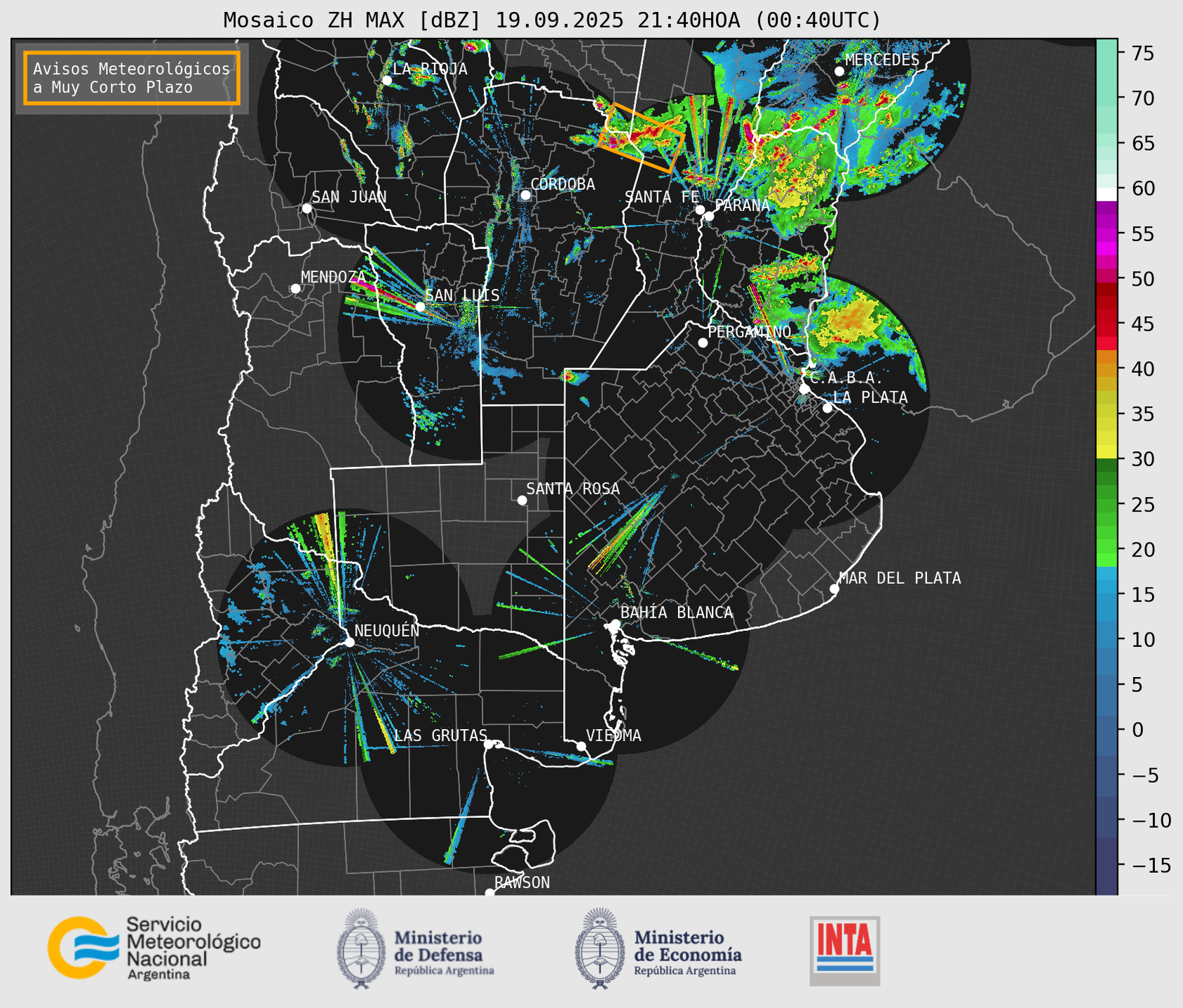Click the white 60 dBZ band on color bar
The image size is (1183, 1008).
pos(1107,194)
